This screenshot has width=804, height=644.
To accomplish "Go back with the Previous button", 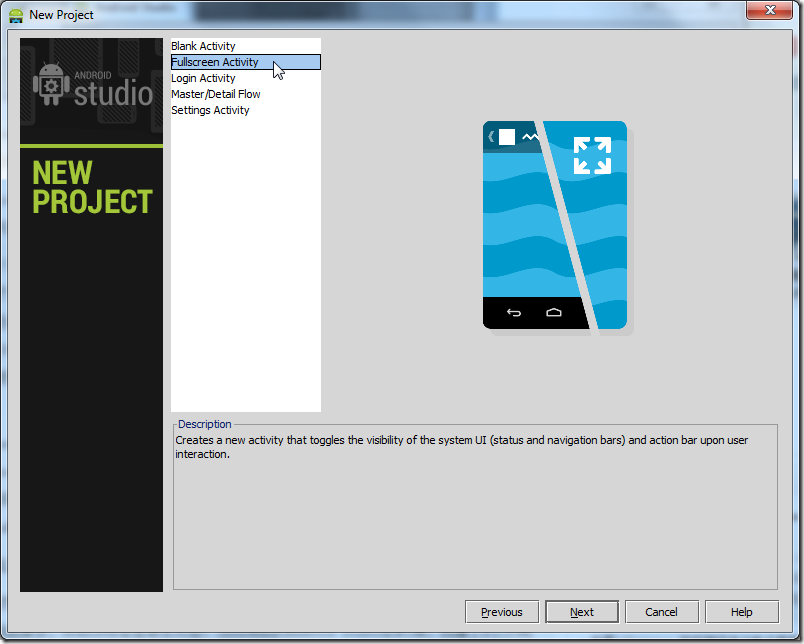I will coord(501,612).
